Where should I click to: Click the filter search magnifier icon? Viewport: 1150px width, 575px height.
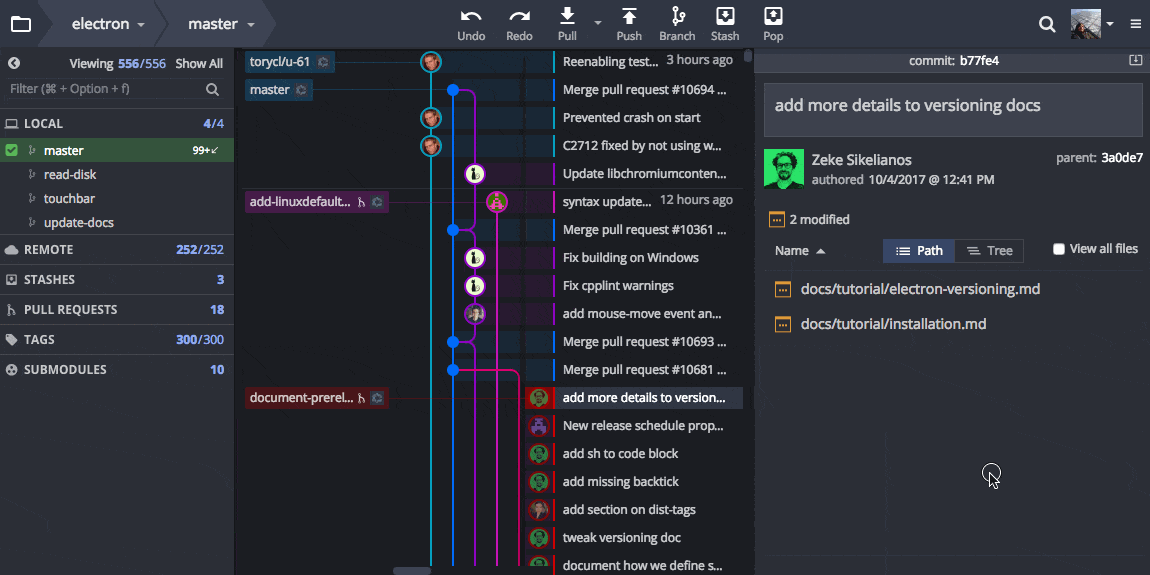pyautogui.click(x=213, y=89)
